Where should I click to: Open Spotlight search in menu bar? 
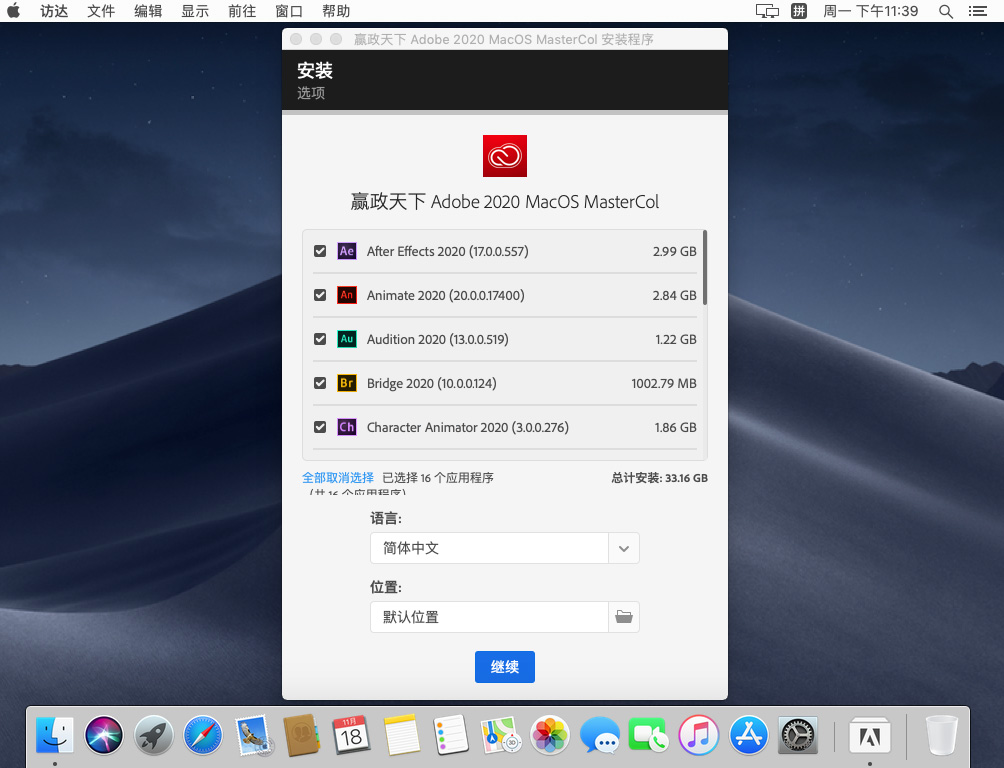tap(946, 11)
